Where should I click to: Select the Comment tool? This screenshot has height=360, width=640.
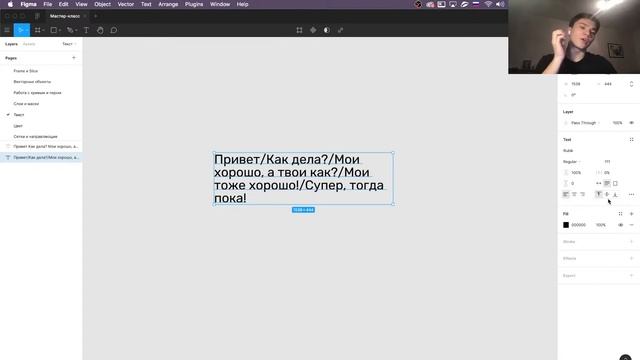(x=113, y=30)
